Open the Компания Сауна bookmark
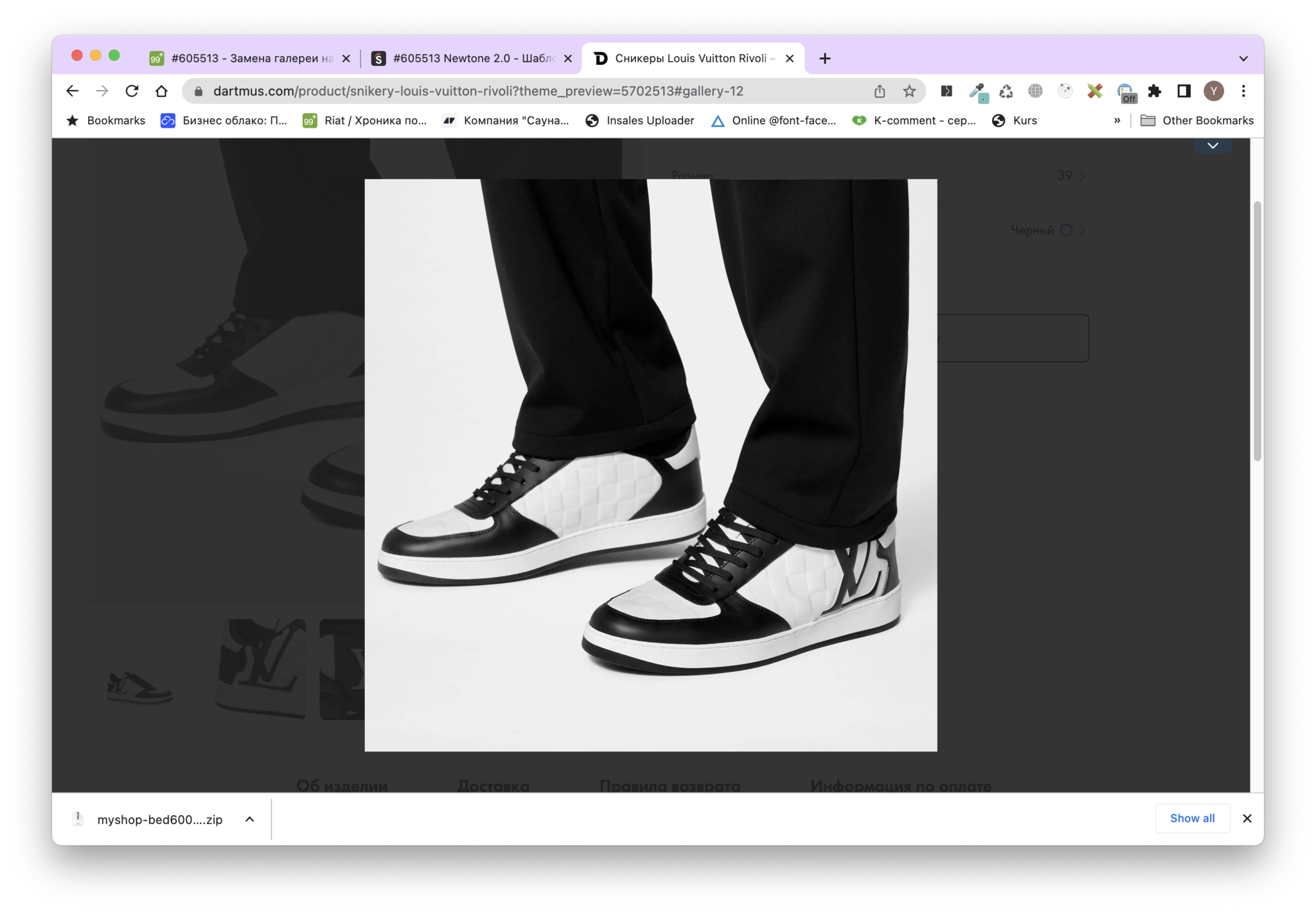 [x=506, y=120]
